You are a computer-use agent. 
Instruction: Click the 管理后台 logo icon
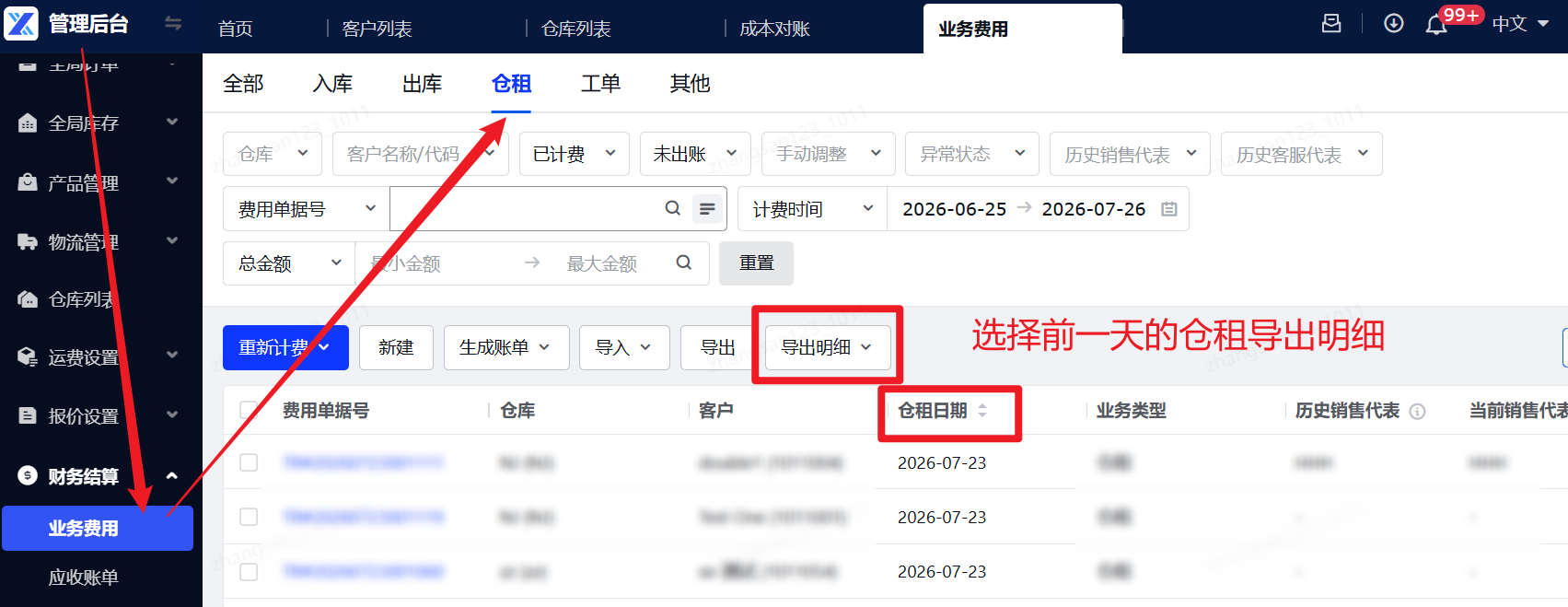point(21,24)
